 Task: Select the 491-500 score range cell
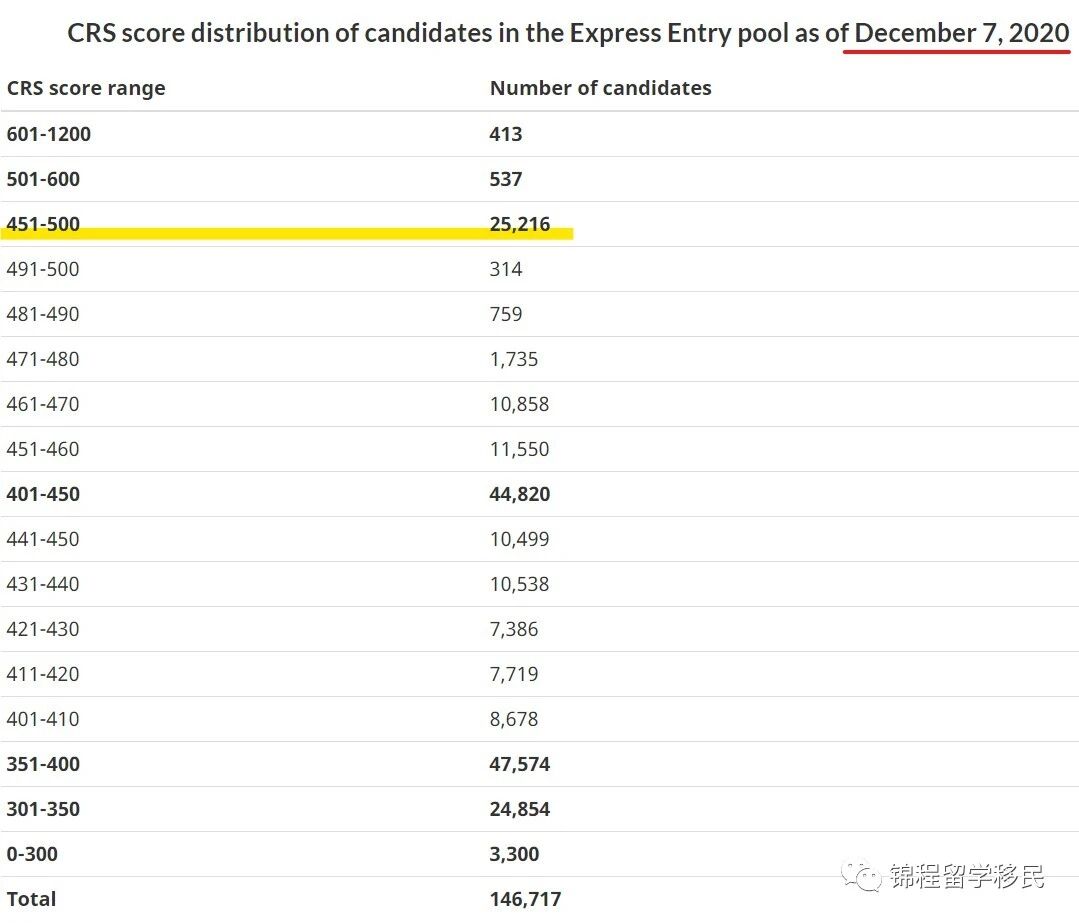click(43, 269)
